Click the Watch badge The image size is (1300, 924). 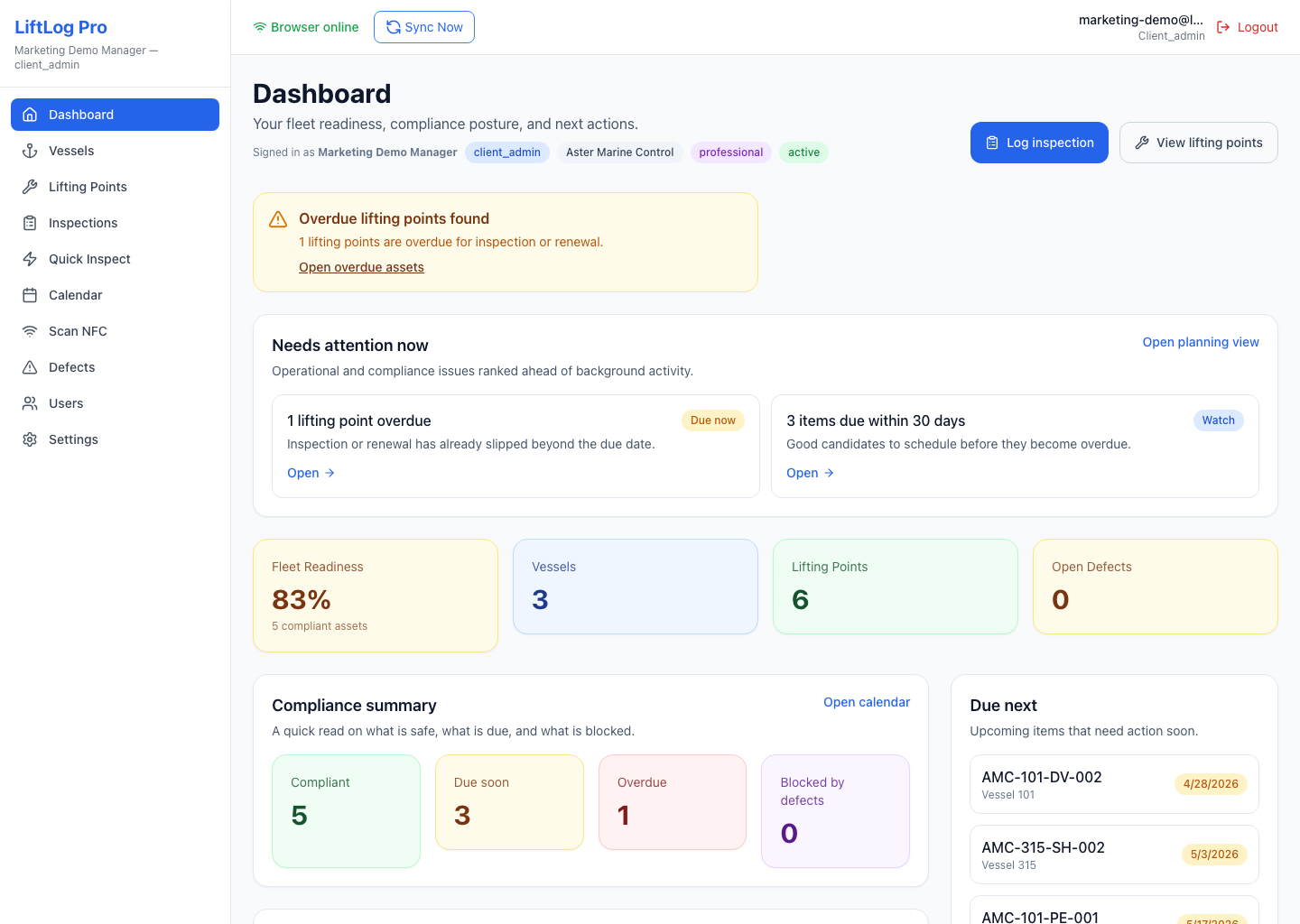click(1219, 420)
